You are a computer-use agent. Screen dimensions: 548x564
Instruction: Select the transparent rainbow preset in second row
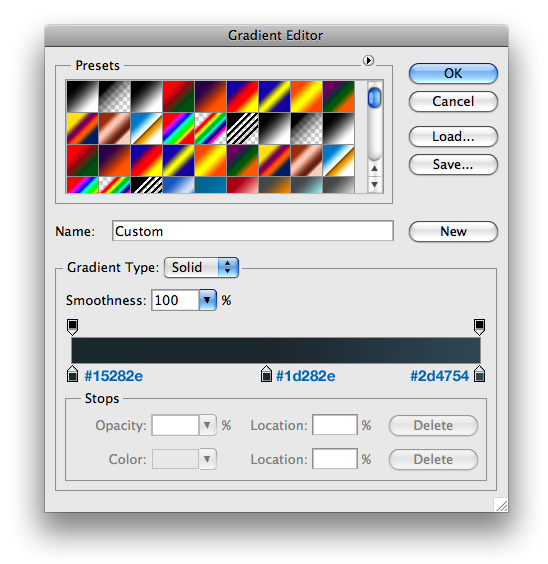click(210, 128)
